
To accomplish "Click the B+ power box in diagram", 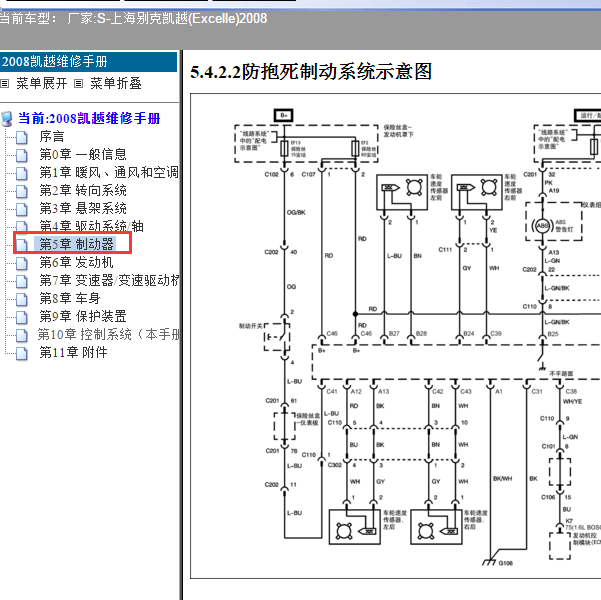I will [x=284, y=115].
